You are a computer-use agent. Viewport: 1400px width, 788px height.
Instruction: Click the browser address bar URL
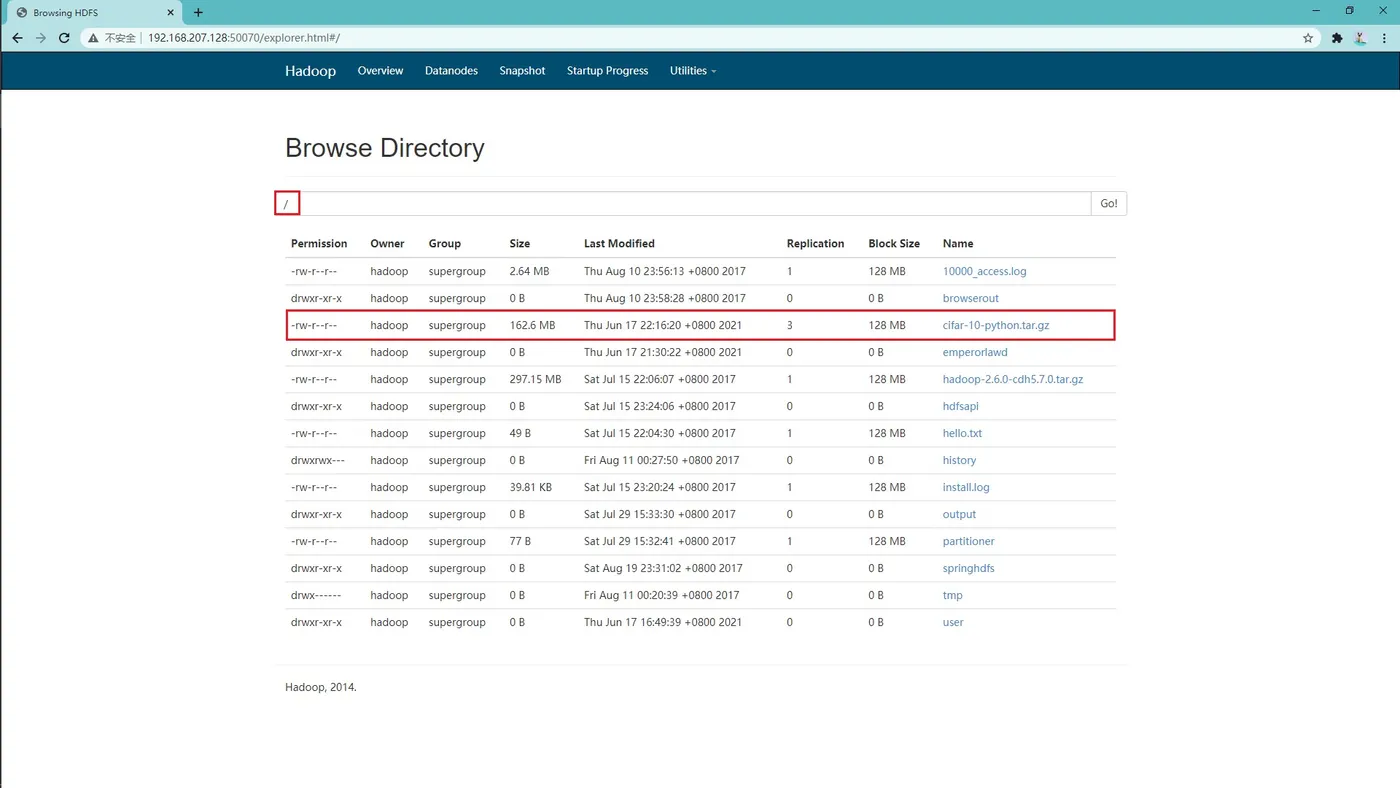click(244, 38)
